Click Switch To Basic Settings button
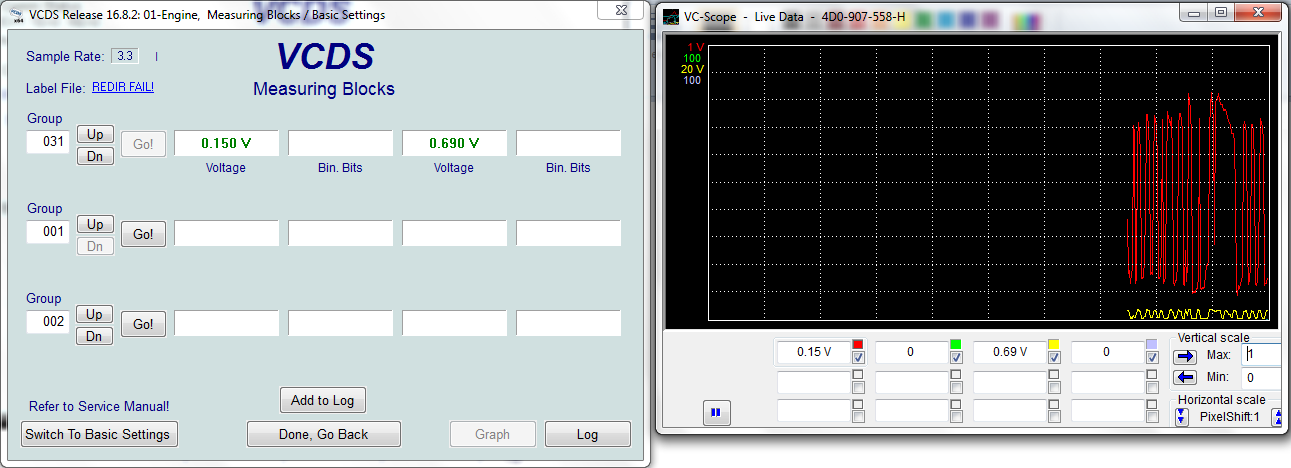The width and height of the screenshot is (1291, 468). [99, 434]
